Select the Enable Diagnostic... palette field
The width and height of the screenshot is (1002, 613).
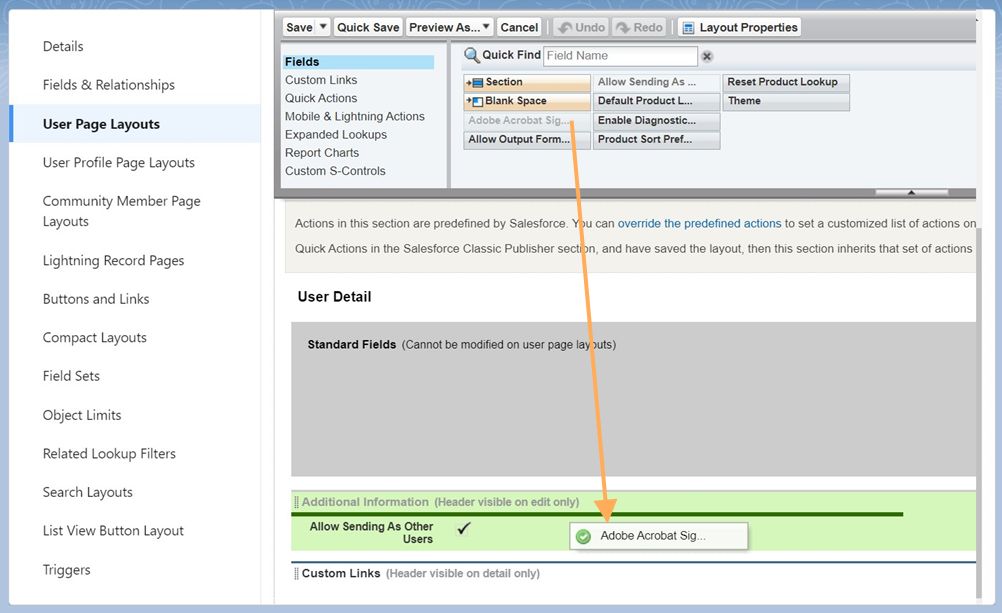[656, 121]
